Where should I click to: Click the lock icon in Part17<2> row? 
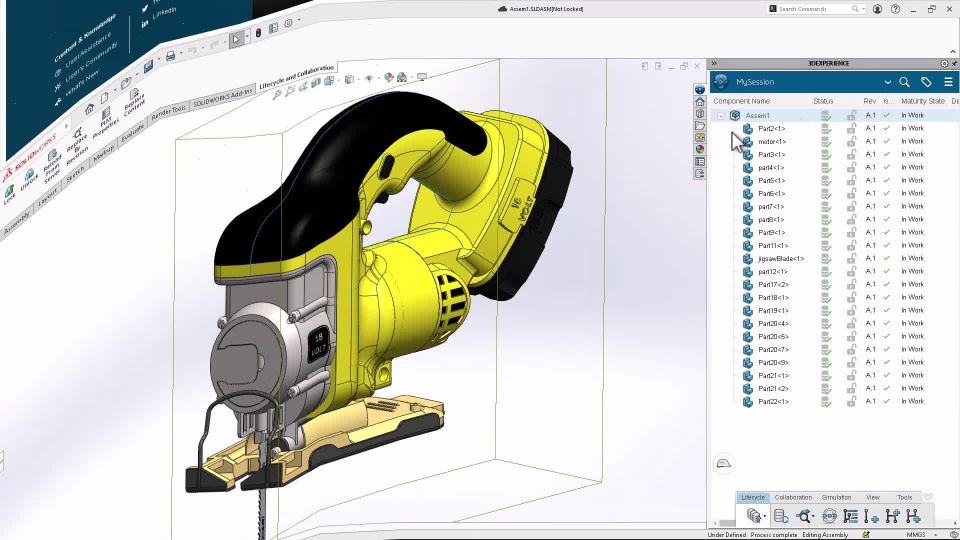click(x=852, y=285)
